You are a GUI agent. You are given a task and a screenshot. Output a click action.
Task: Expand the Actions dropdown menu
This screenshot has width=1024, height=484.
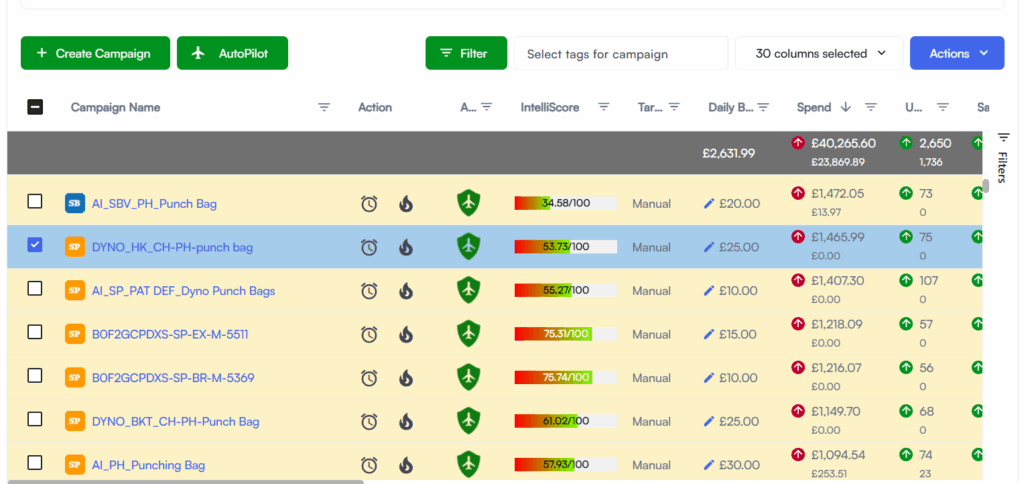[956, 53]
